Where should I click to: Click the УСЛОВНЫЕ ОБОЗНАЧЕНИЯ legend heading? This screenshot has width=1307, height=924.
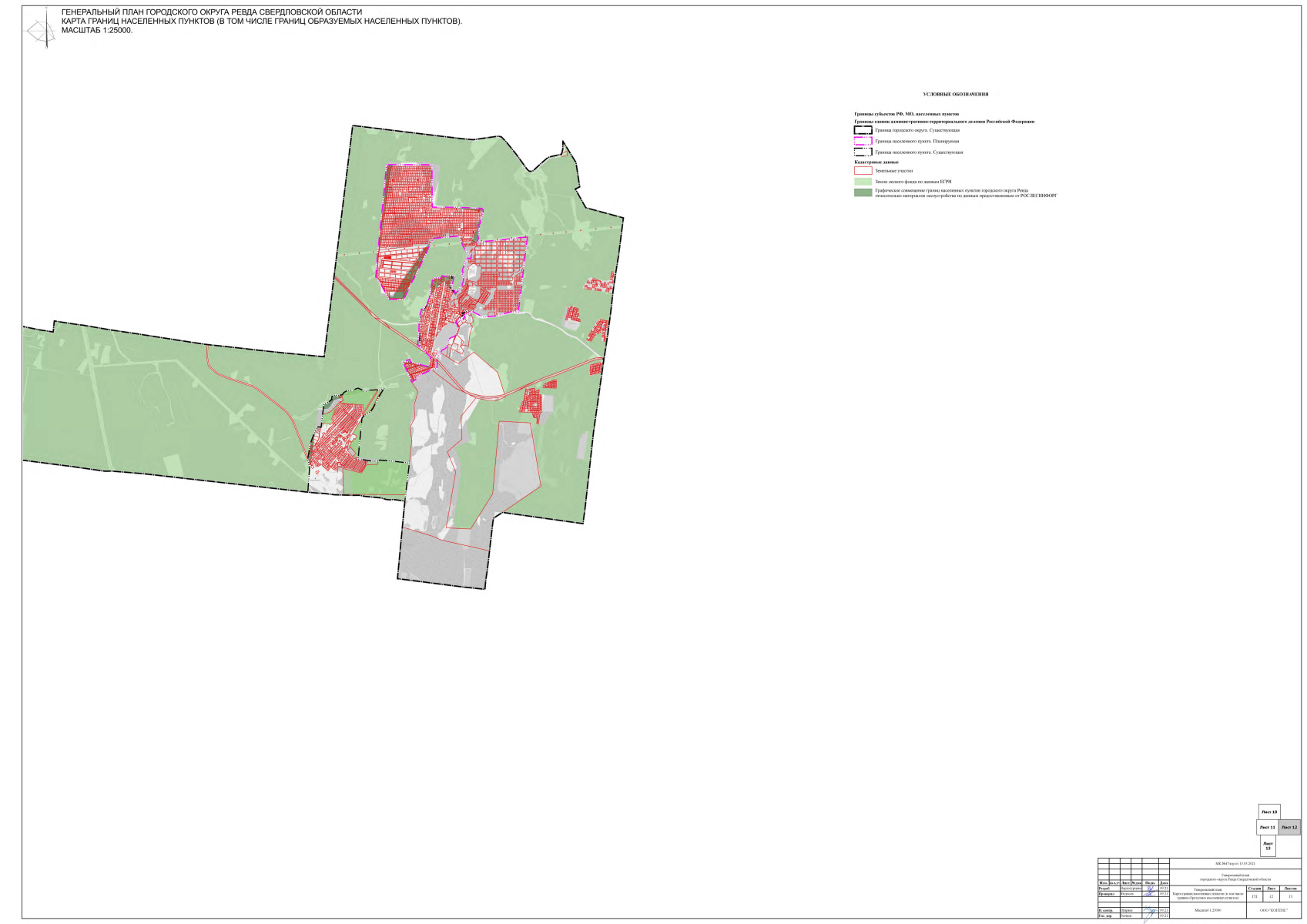955,95
